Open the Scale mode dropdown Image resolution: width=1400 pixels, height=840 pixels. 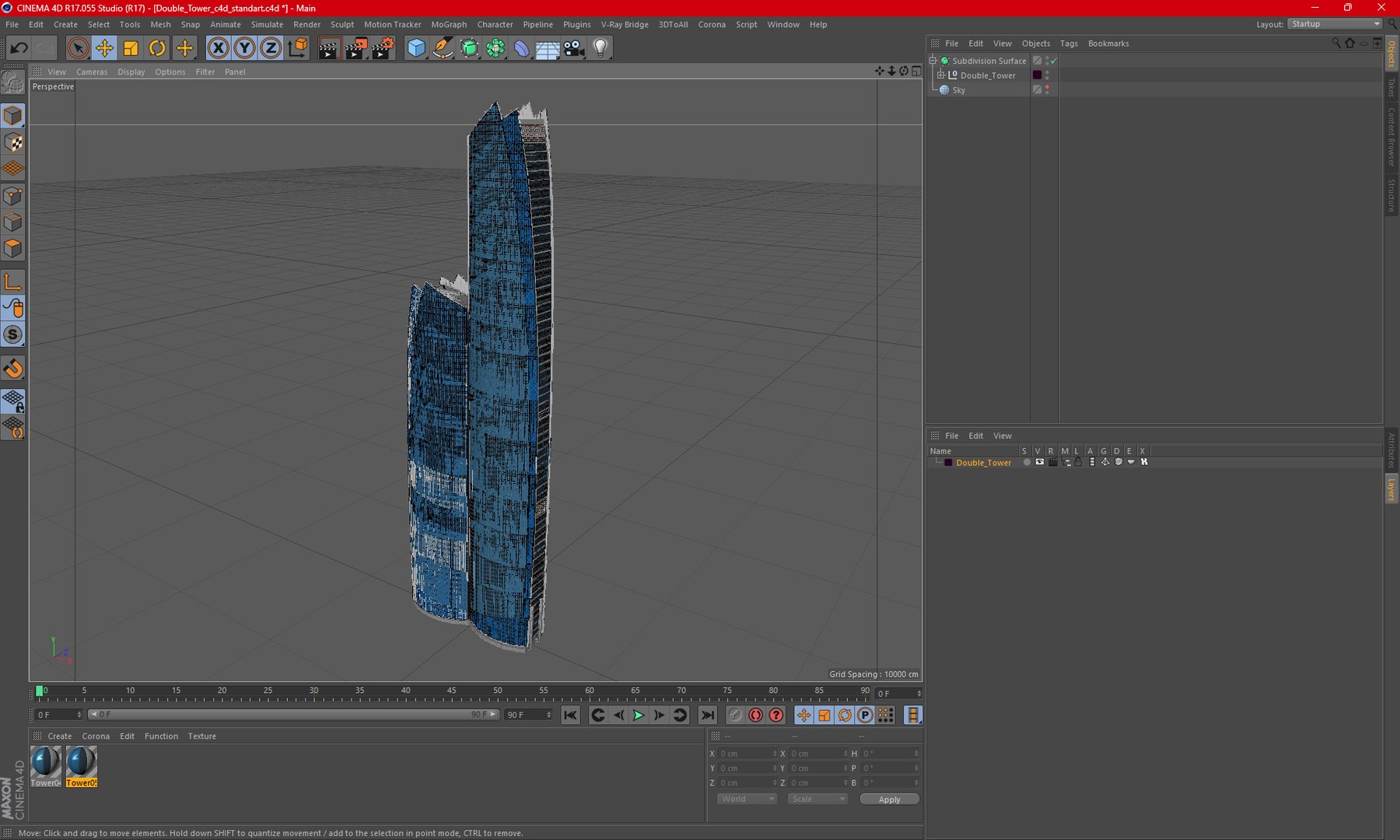817,800
